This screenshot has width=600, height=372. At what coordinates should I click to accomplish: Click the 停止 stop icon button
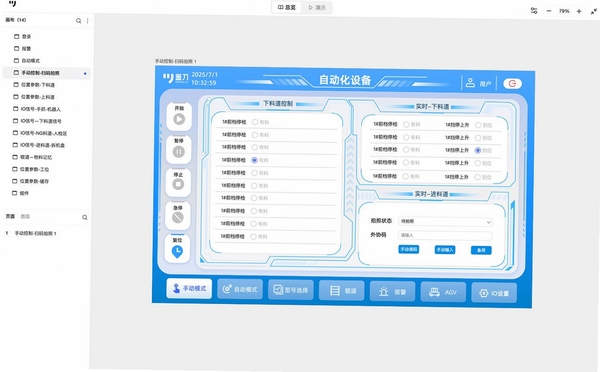tap(178, 184)
